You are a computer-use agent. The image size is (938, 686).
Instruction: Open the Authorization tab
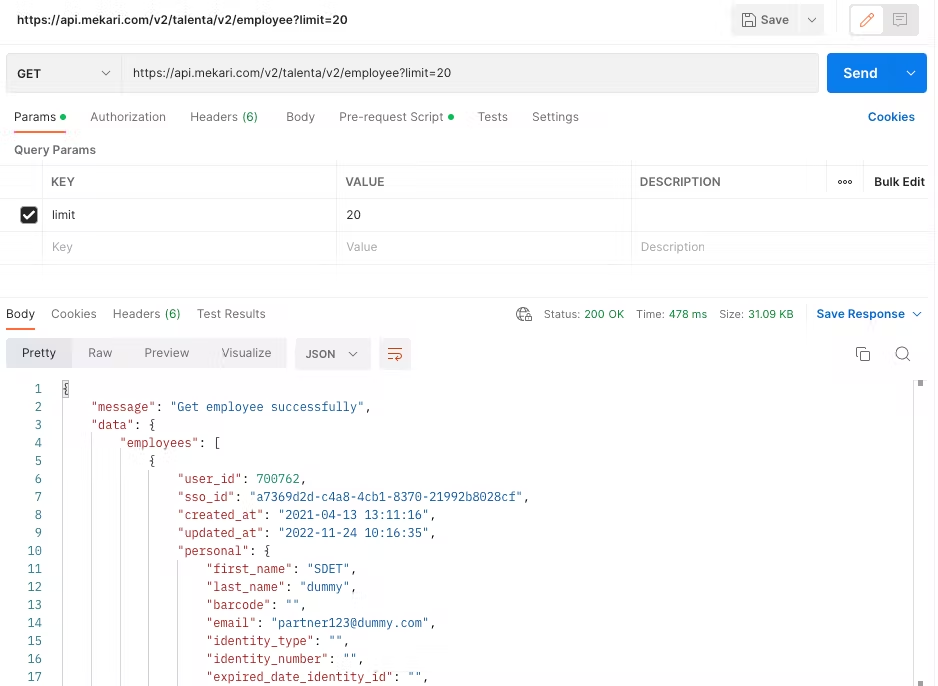pyautogui.click(x=128, y=117)
